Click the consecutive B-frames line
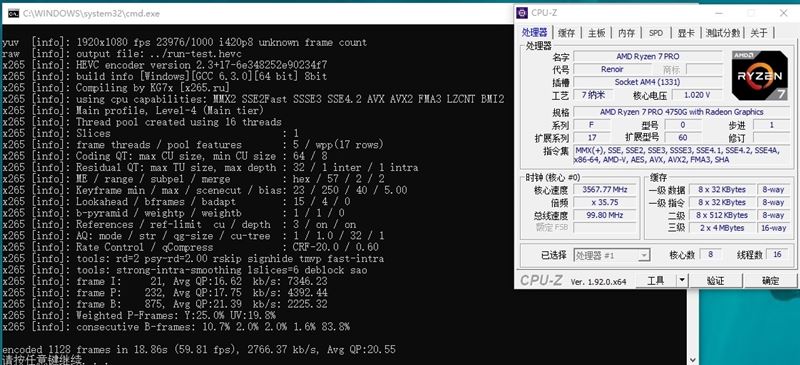This screenshot has height=365, width=800. tap(176, 327)
